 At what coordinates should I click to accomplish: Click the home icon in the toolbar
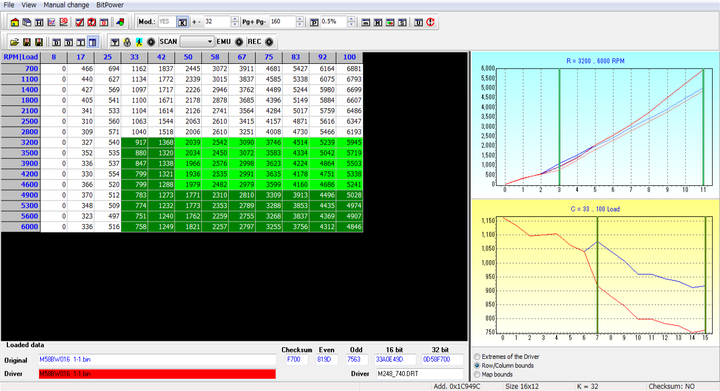coord(15,22)
